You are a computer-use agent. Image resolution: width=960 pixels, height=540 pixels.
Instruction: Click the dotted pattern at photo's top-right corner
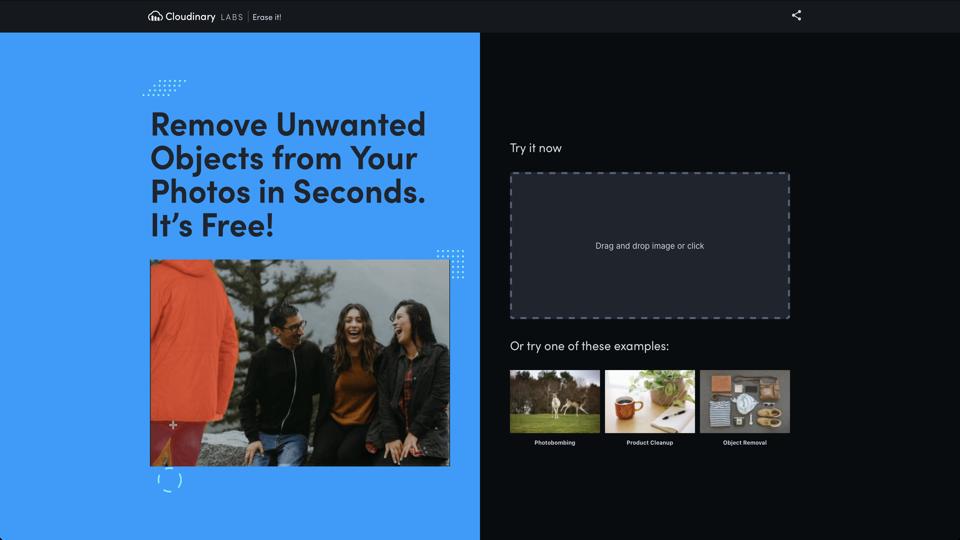point(451,264)
